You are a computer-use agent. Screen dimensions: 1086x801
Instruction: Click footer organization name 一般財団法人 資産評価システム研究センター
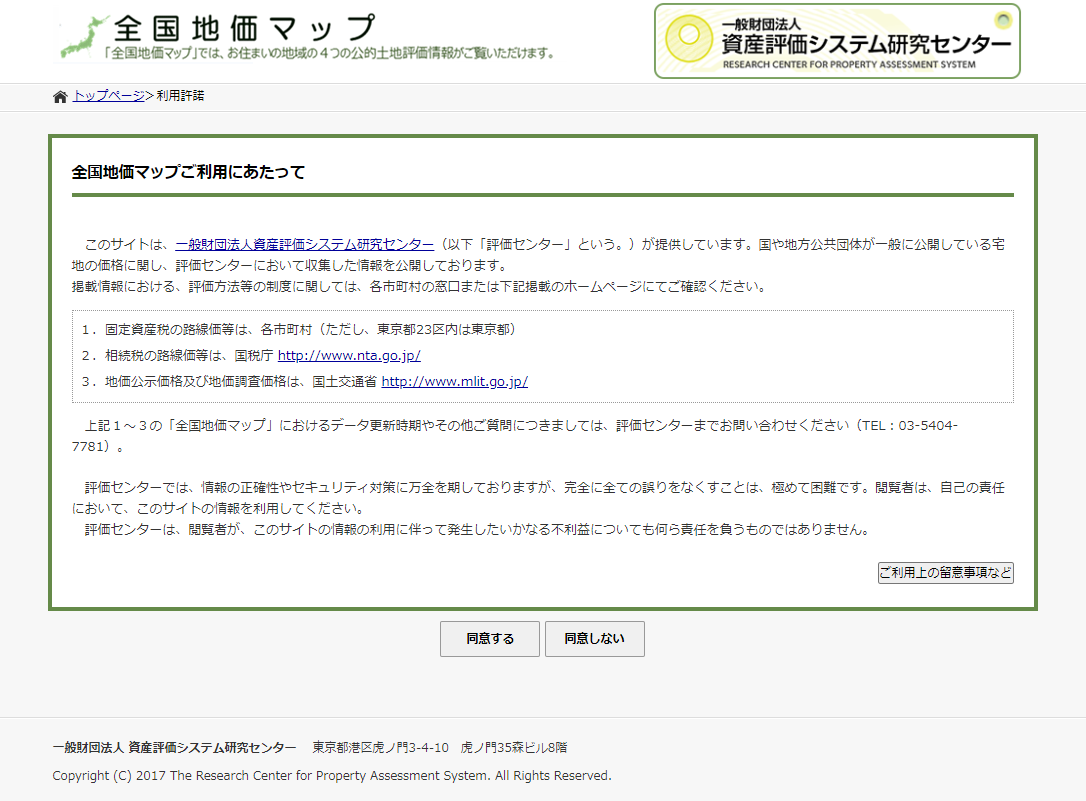pos(175,748)
